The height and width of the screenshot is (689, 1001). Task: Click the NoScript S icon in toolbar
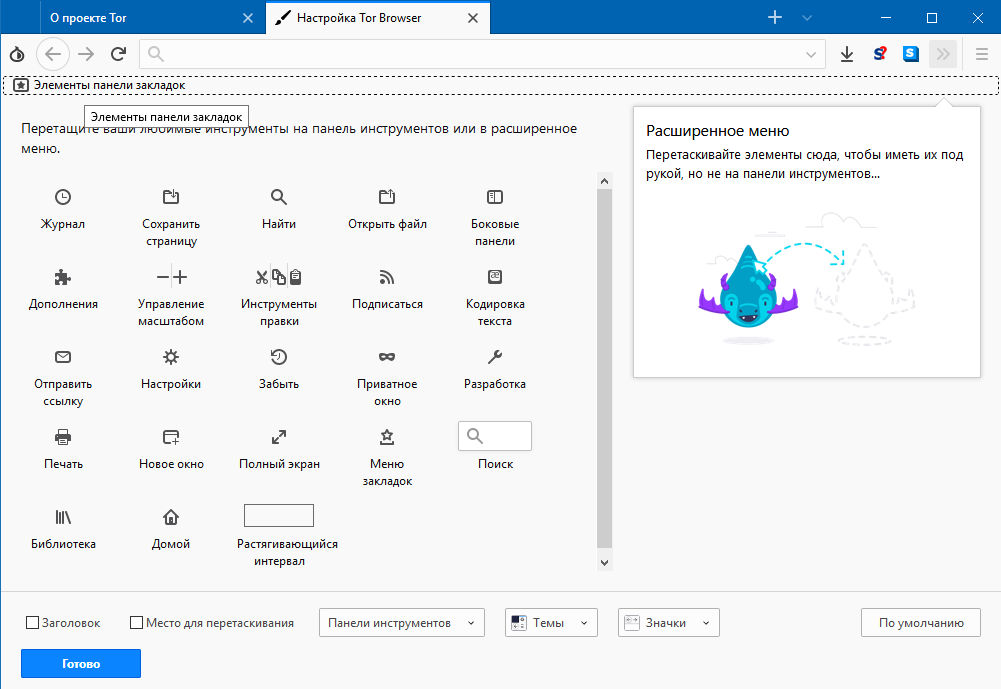[x=880, y=54]
